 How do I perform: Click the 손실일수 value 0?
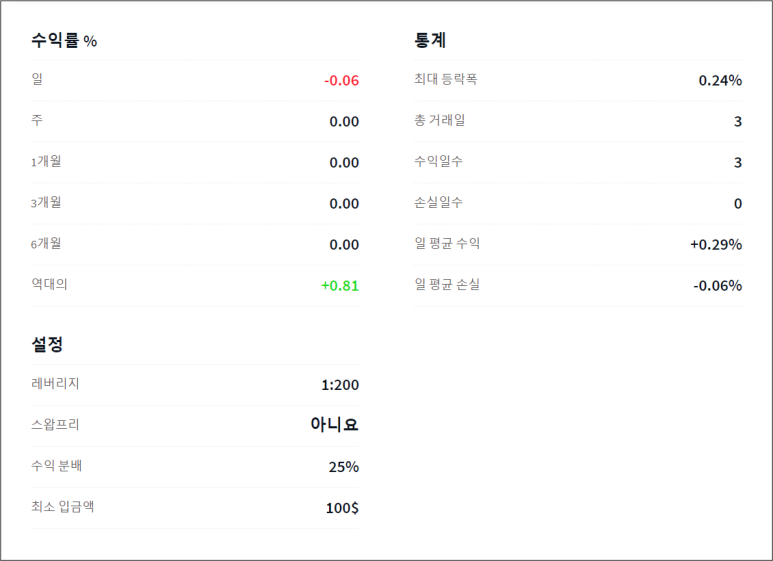(738, 204)
